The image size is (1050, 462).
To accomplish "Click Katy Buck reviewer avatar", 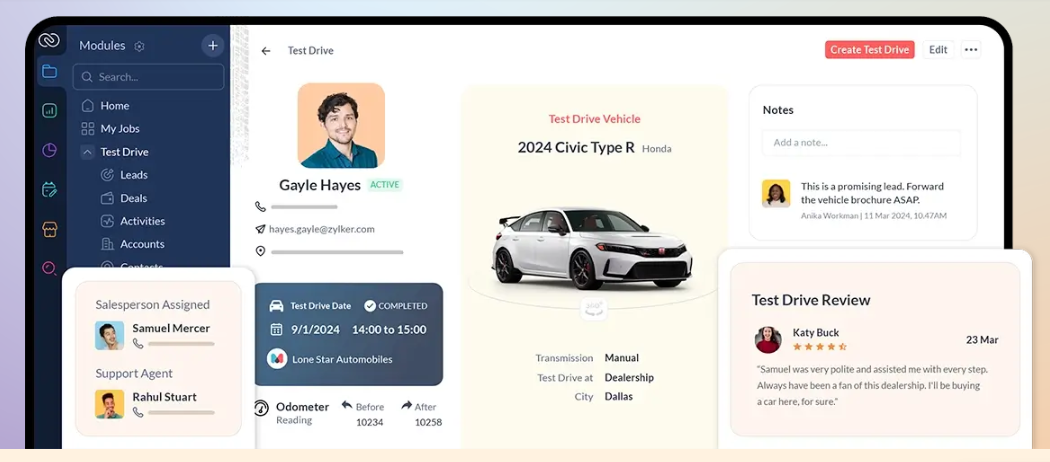I will (768, 339).
